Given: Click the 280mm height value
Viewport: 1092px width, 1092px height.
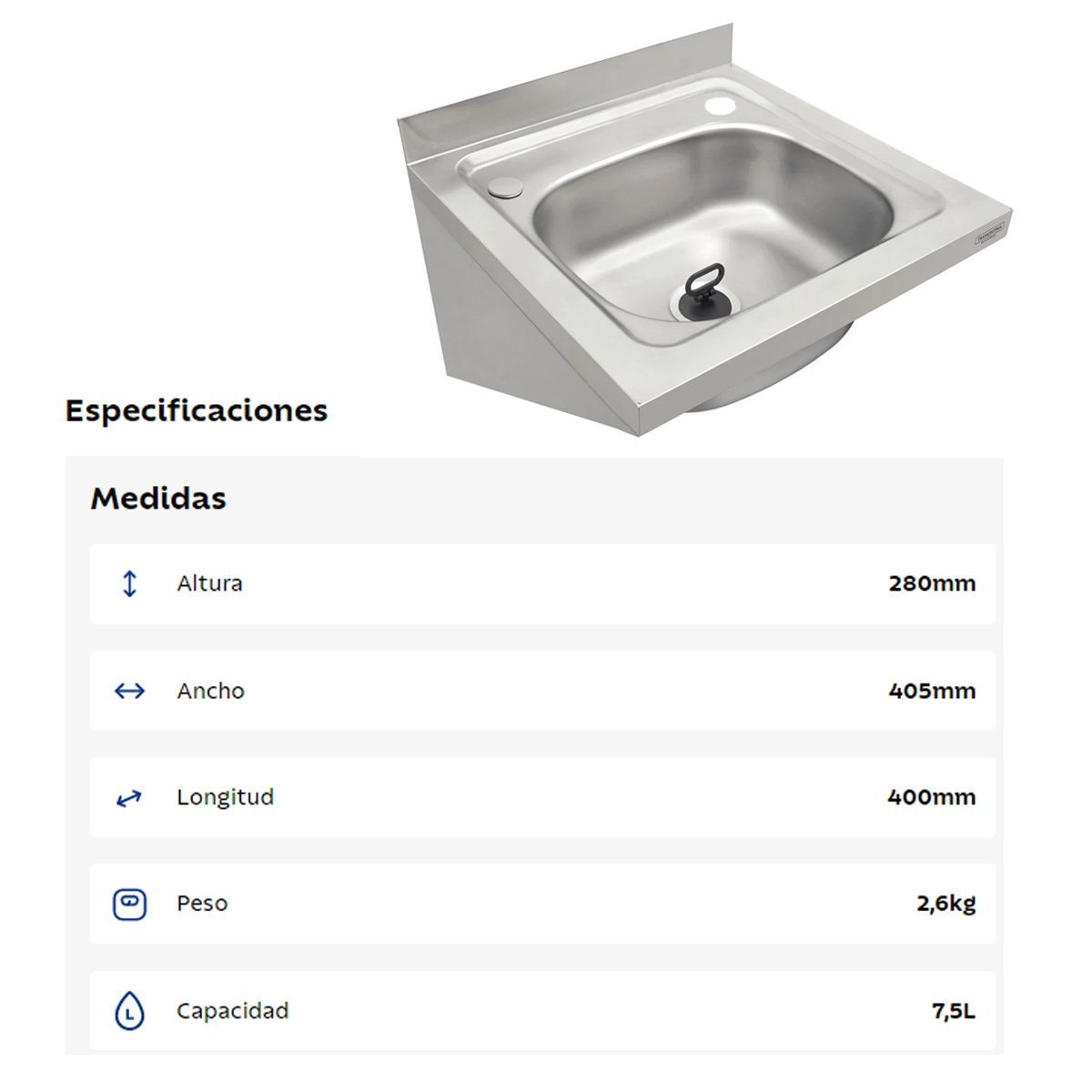Looking at the screenshot, I should pos(932,583).
